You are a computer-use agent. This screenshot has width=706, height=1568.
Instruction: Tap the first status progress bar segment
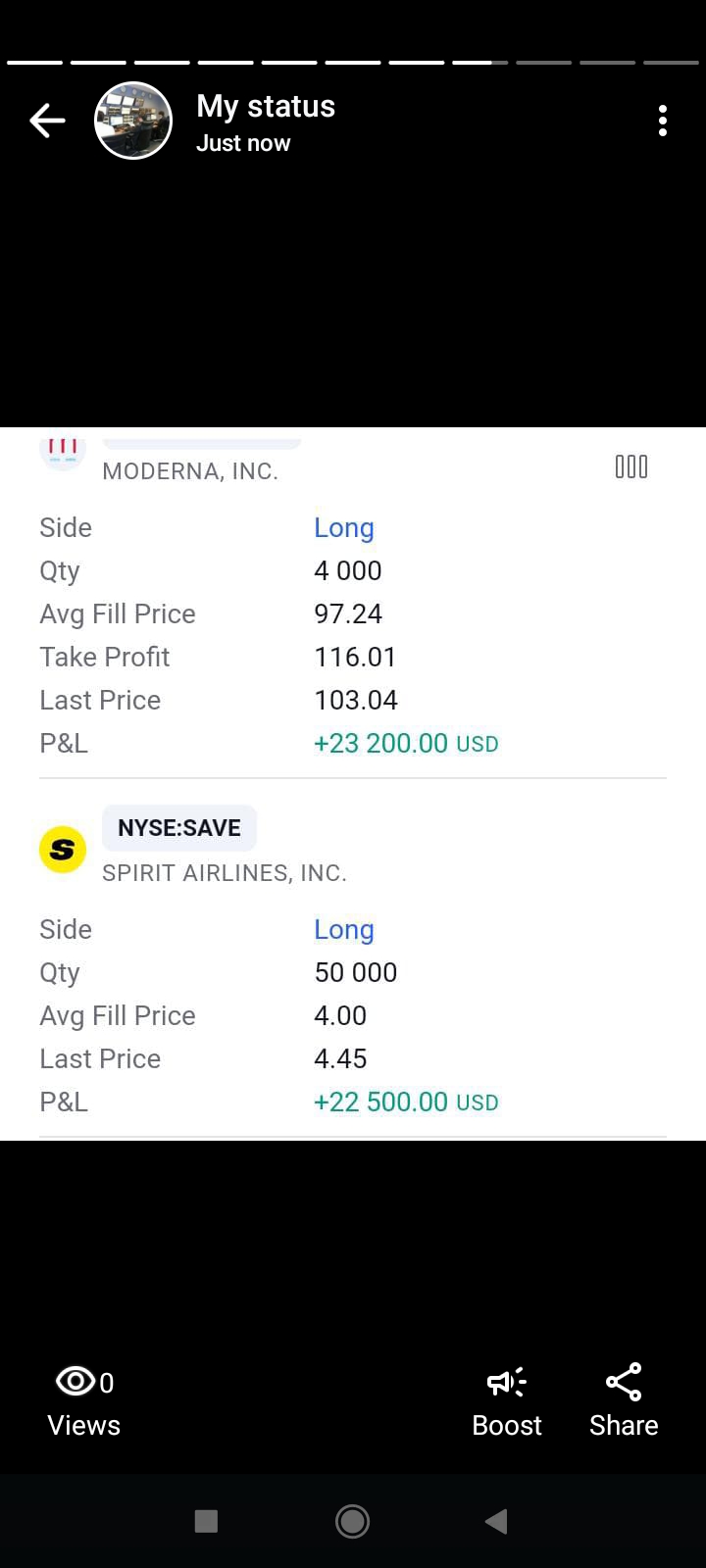tap(34, 63)
